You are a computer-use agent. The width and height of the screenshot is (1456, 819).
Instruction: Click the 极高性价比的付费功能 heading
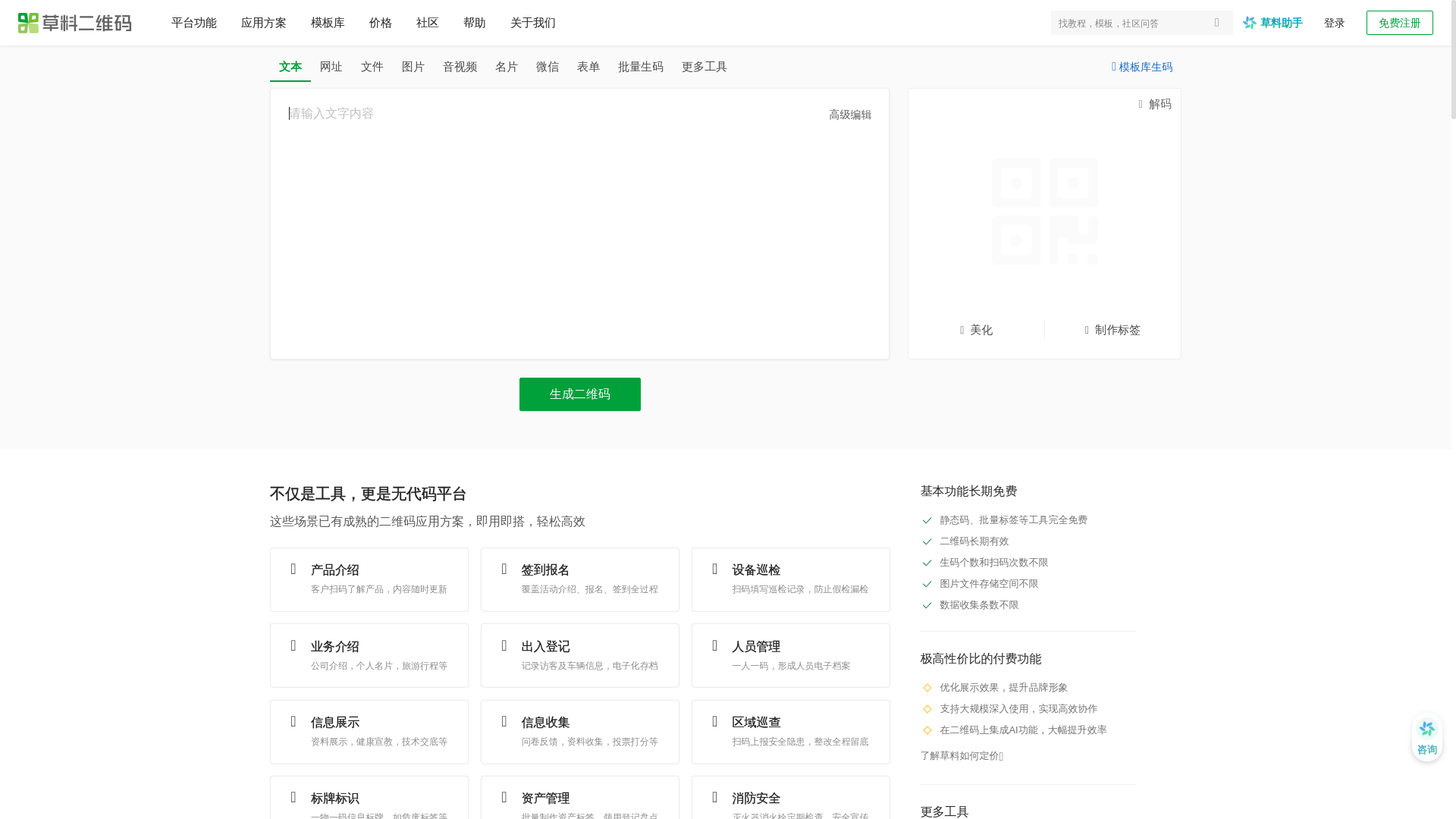click(x=981, y=659)
